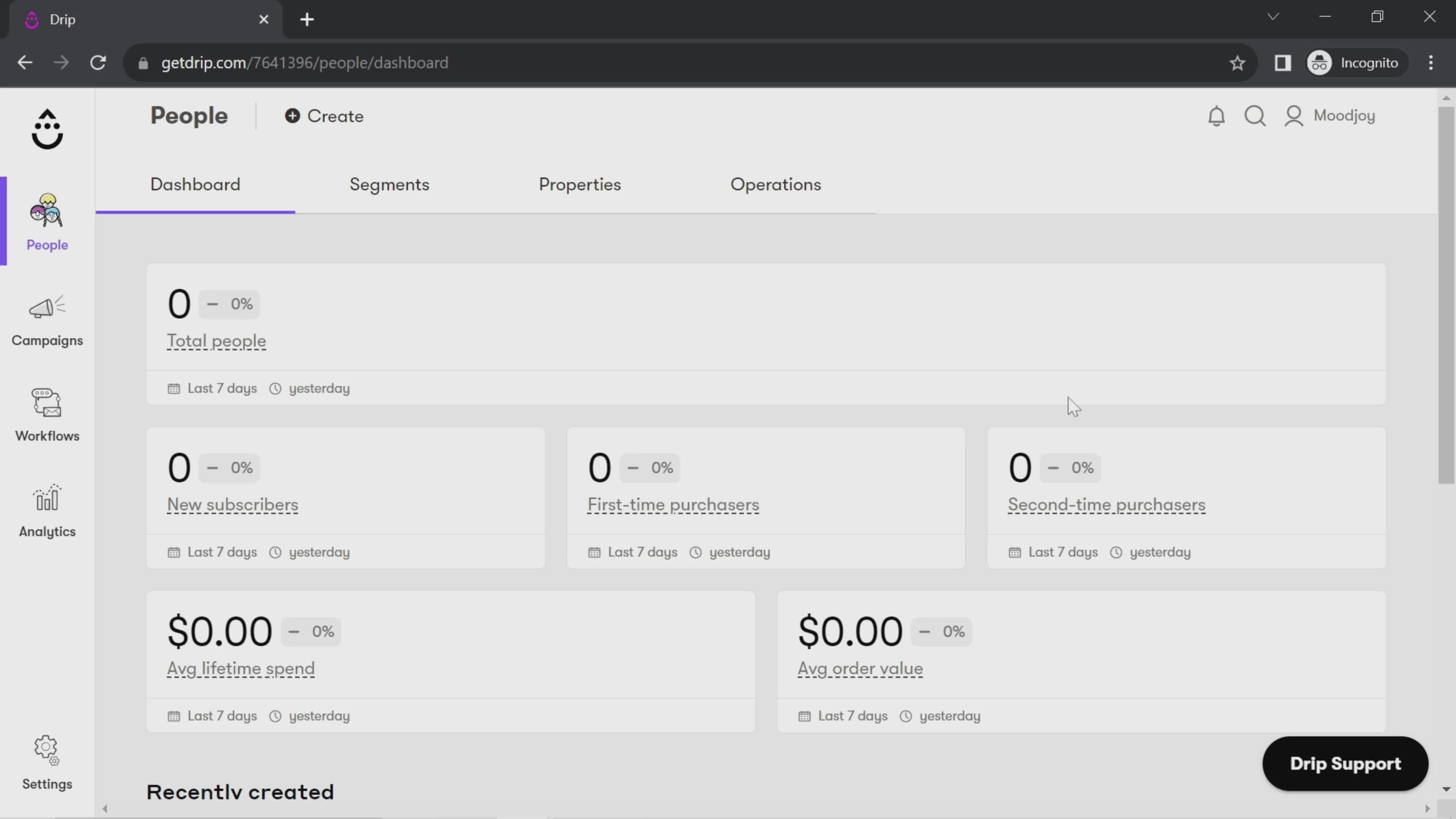
Task: Open the notifications bell
Action: pos(1216,116)
